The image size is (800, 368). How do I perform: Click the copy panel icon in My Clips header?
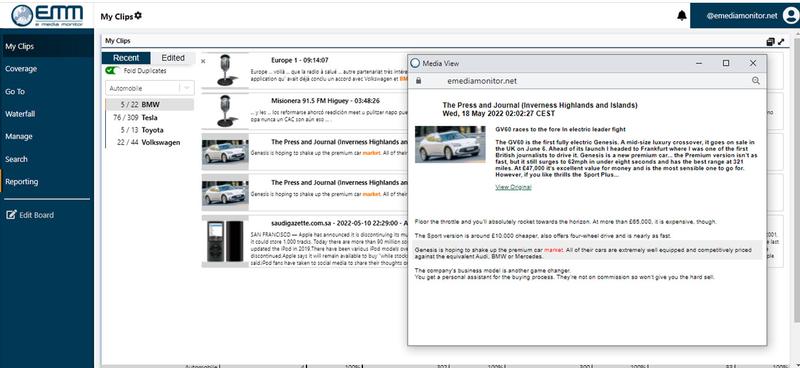(770, 41)
